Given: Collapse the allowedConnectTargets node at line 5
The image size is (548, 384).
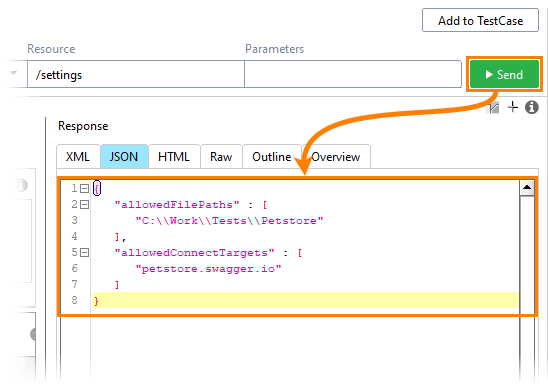Looking at the screenshot, I should (x=84, y=252).
